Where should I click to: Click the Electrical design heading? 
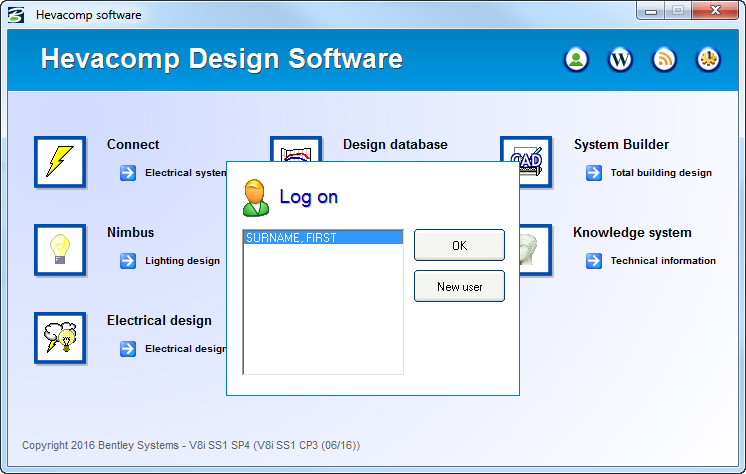click(x=159, y=321)
